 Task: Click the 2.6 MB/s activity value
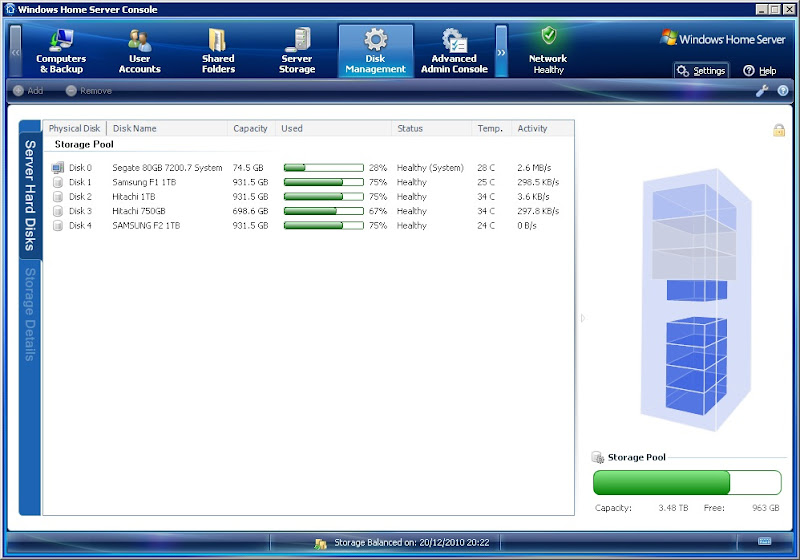[x=534, y=168]
